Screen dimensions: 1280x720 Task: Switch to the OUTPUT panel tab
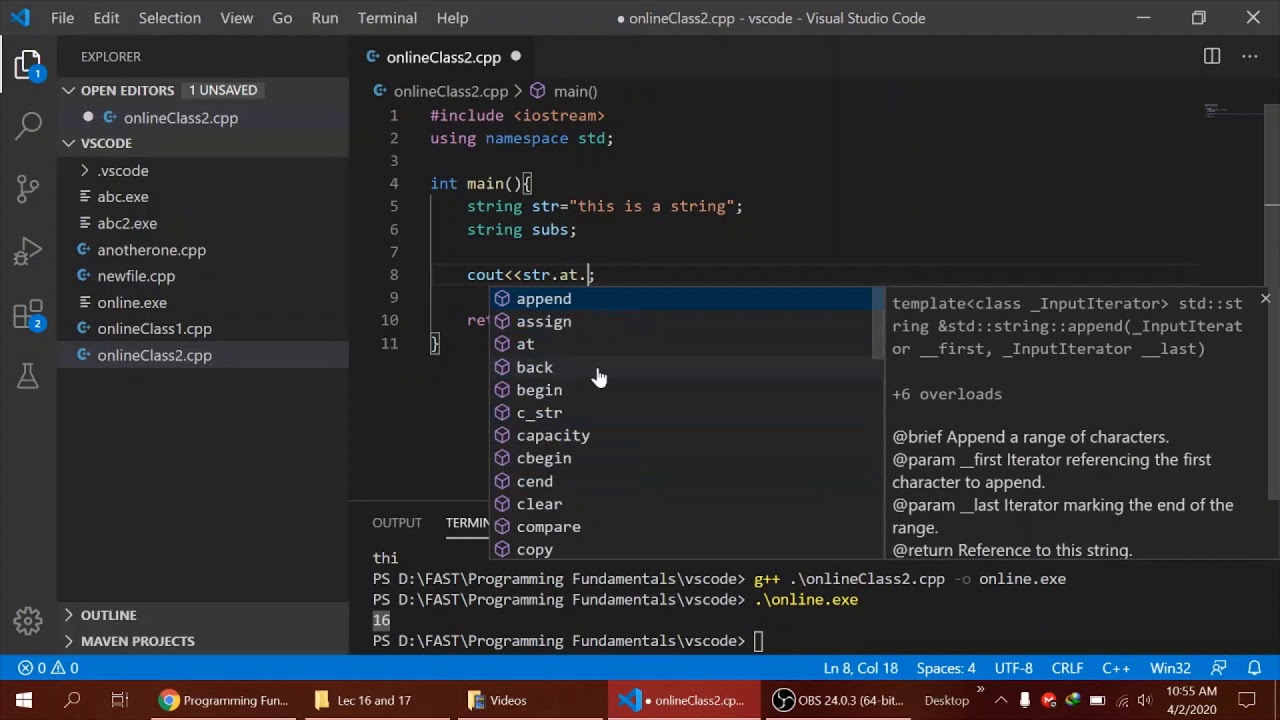click(397, 523)
